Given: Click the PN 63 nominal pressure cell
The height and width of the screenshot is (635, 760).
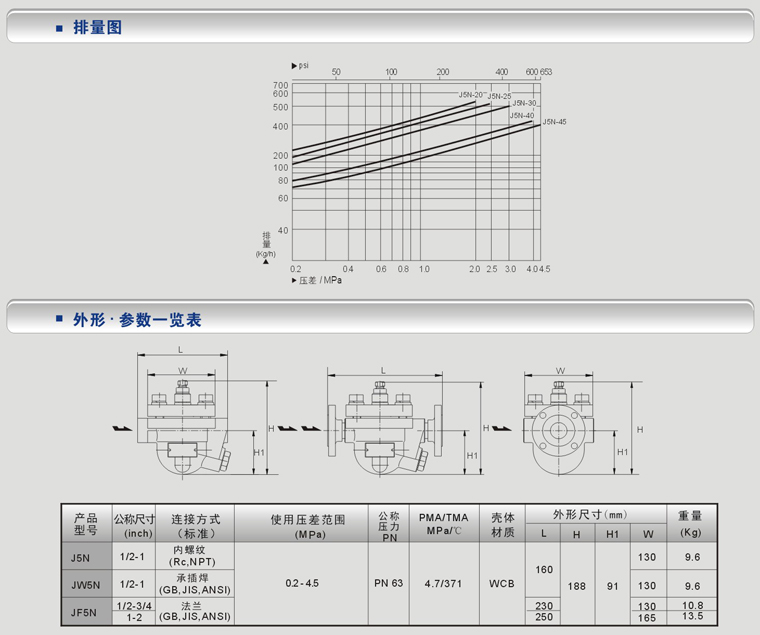Looking at the screenshot, I should tap(388, 583).
